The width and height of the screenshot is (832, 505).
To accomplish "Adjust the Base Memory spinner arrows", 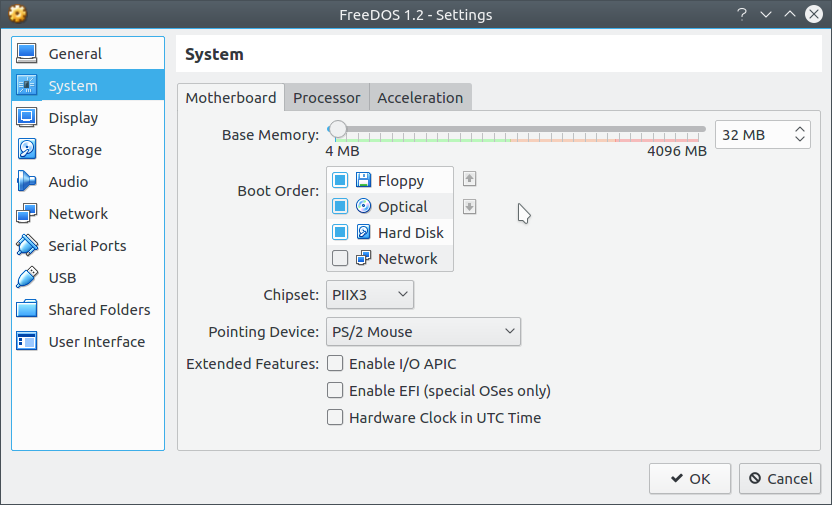I will 800,134.
